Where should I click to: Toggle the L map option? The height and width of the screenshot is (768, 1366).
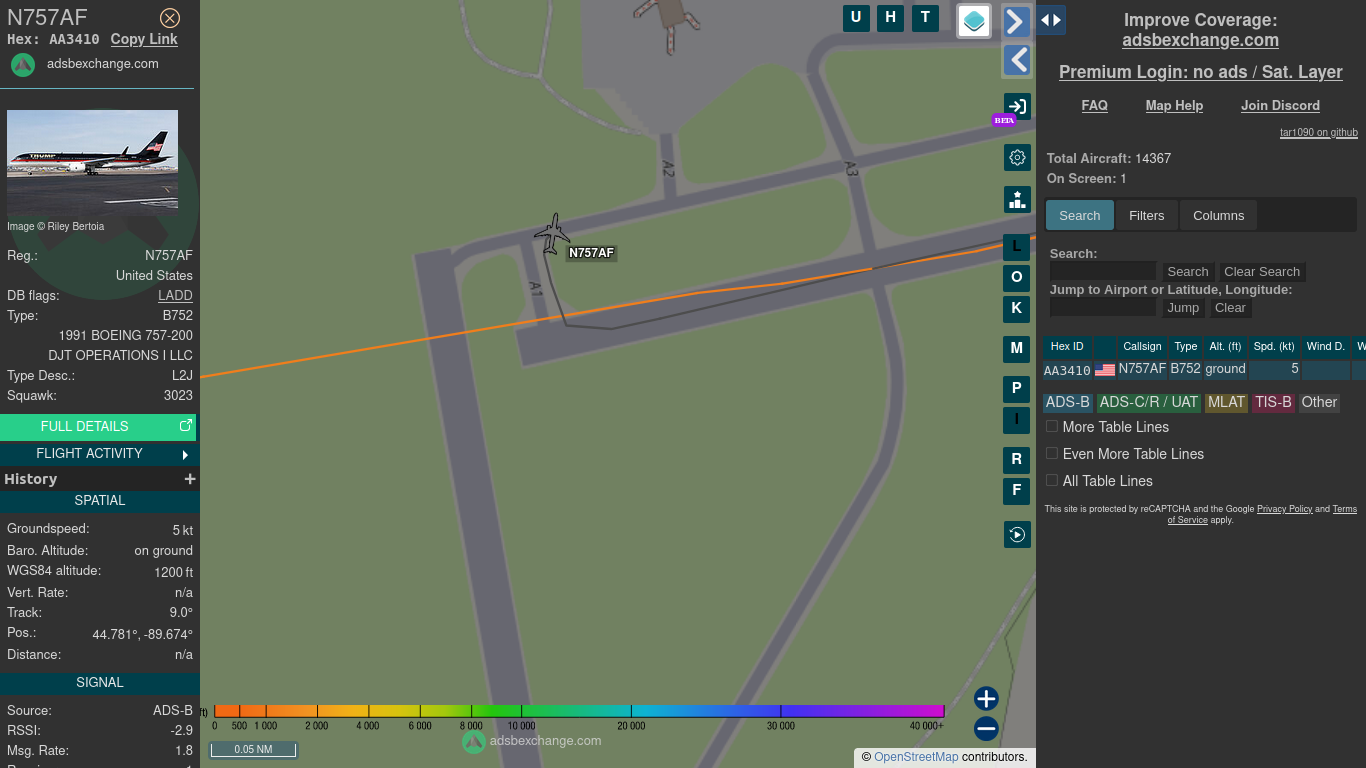[x=1016, y=247]
